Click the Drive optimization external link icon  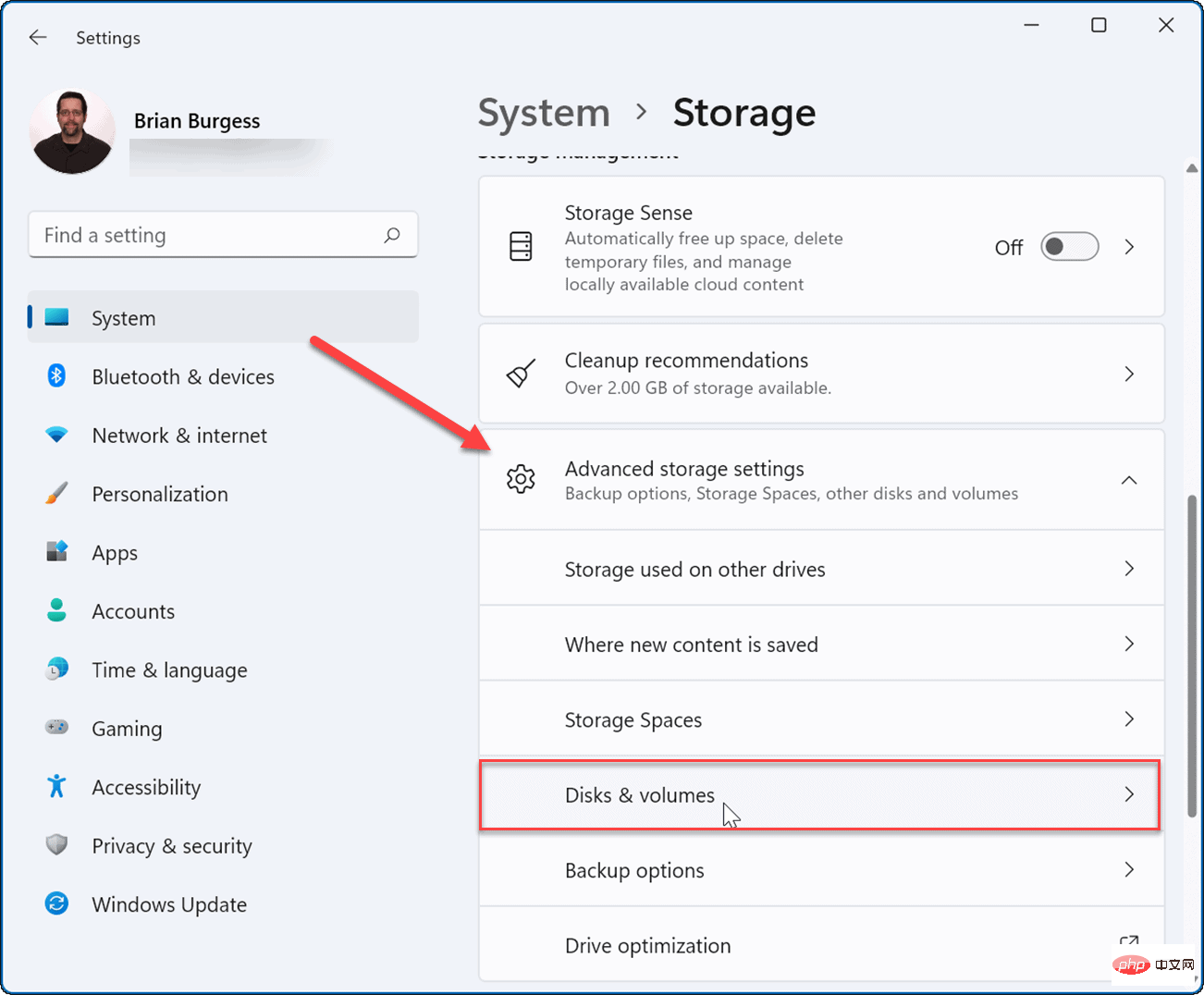pos(1129,943)
